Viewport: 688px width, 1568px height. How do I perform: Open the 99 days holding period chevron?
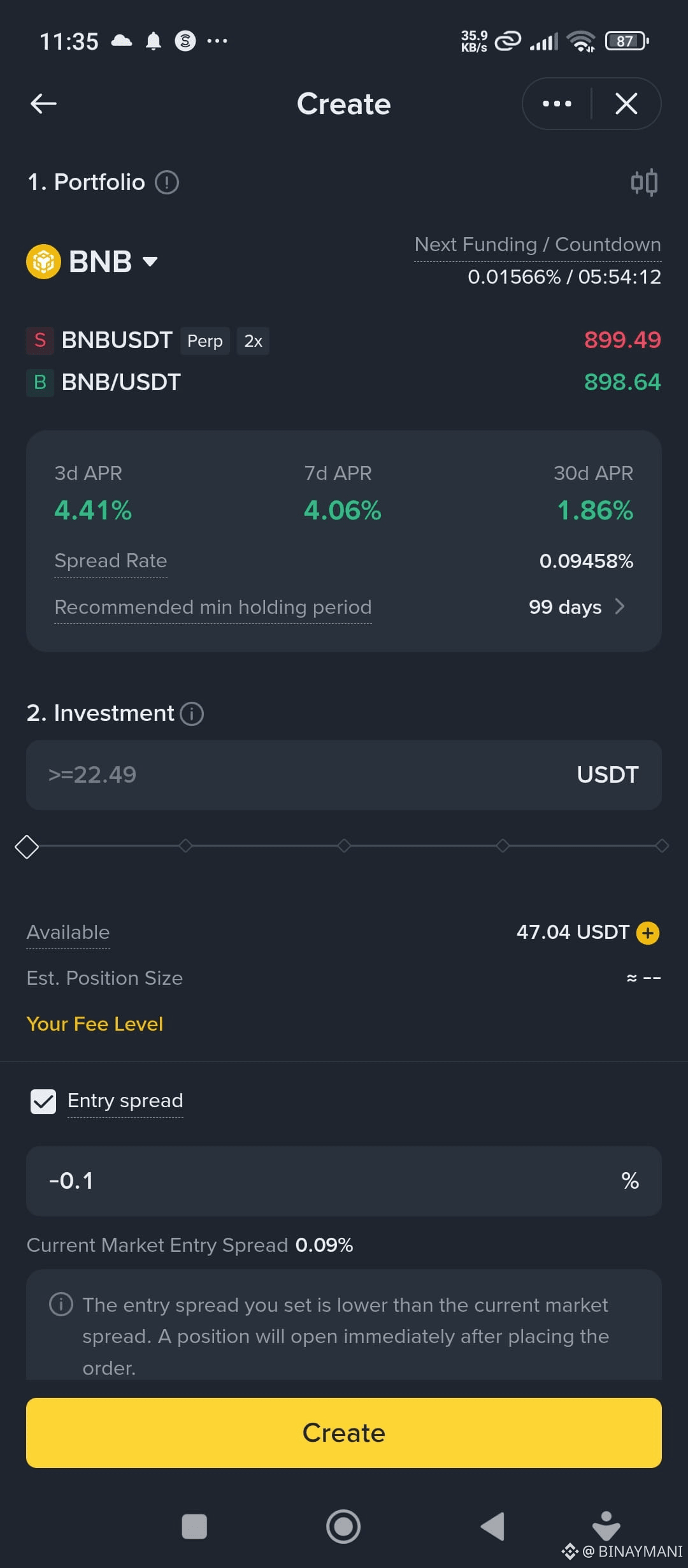(x=619, y=607)
